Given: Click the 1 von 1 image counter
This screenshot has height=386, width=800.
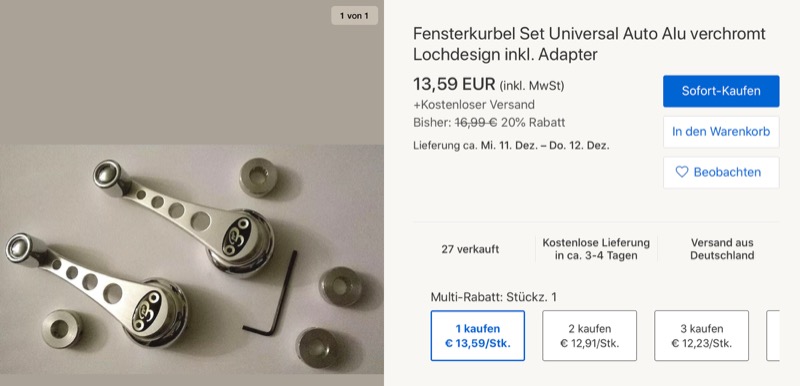Looking at the screenshot, I should pos(354,16).
